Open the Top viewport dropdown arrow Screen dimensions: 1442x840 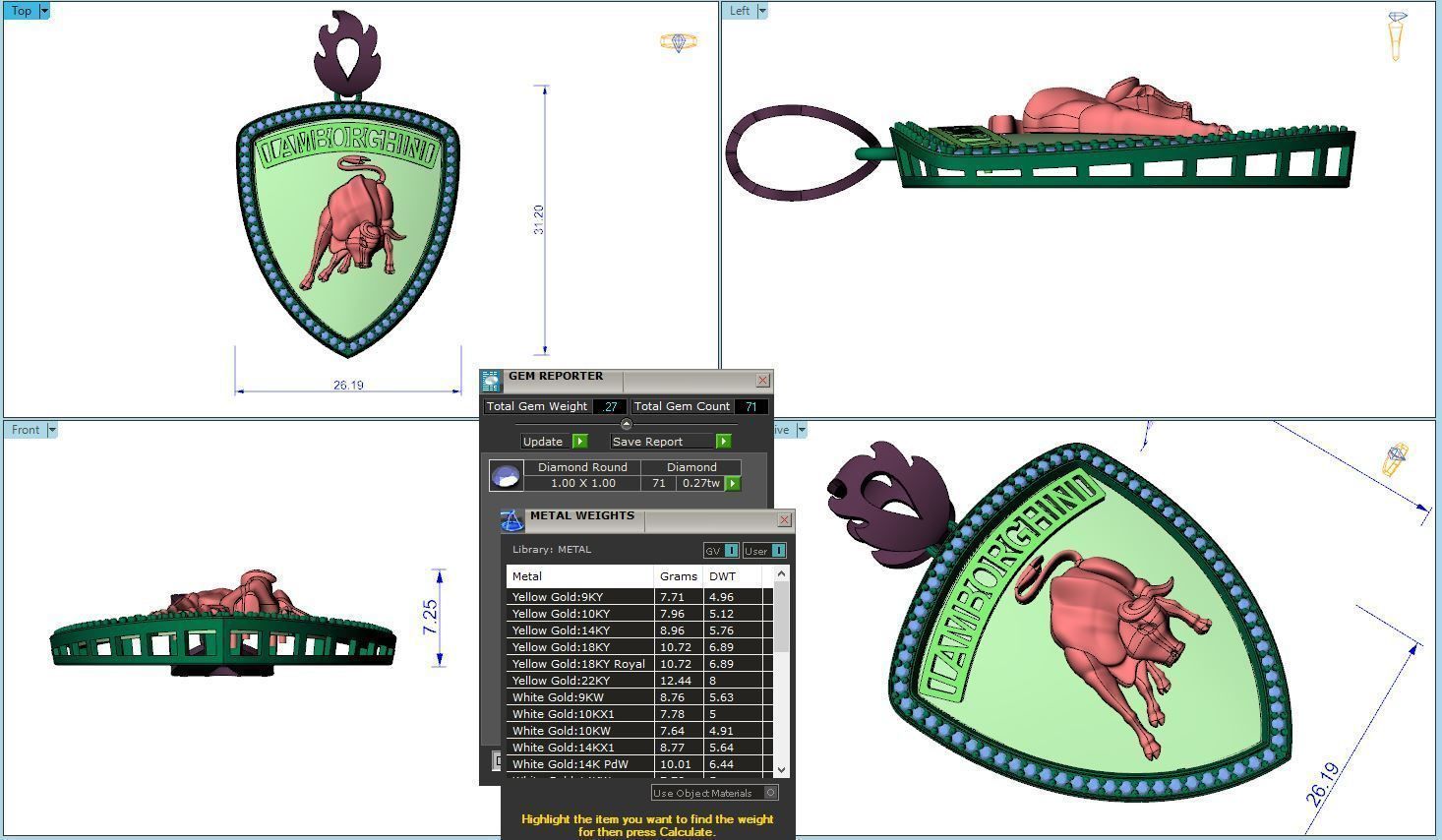point(44,11)
